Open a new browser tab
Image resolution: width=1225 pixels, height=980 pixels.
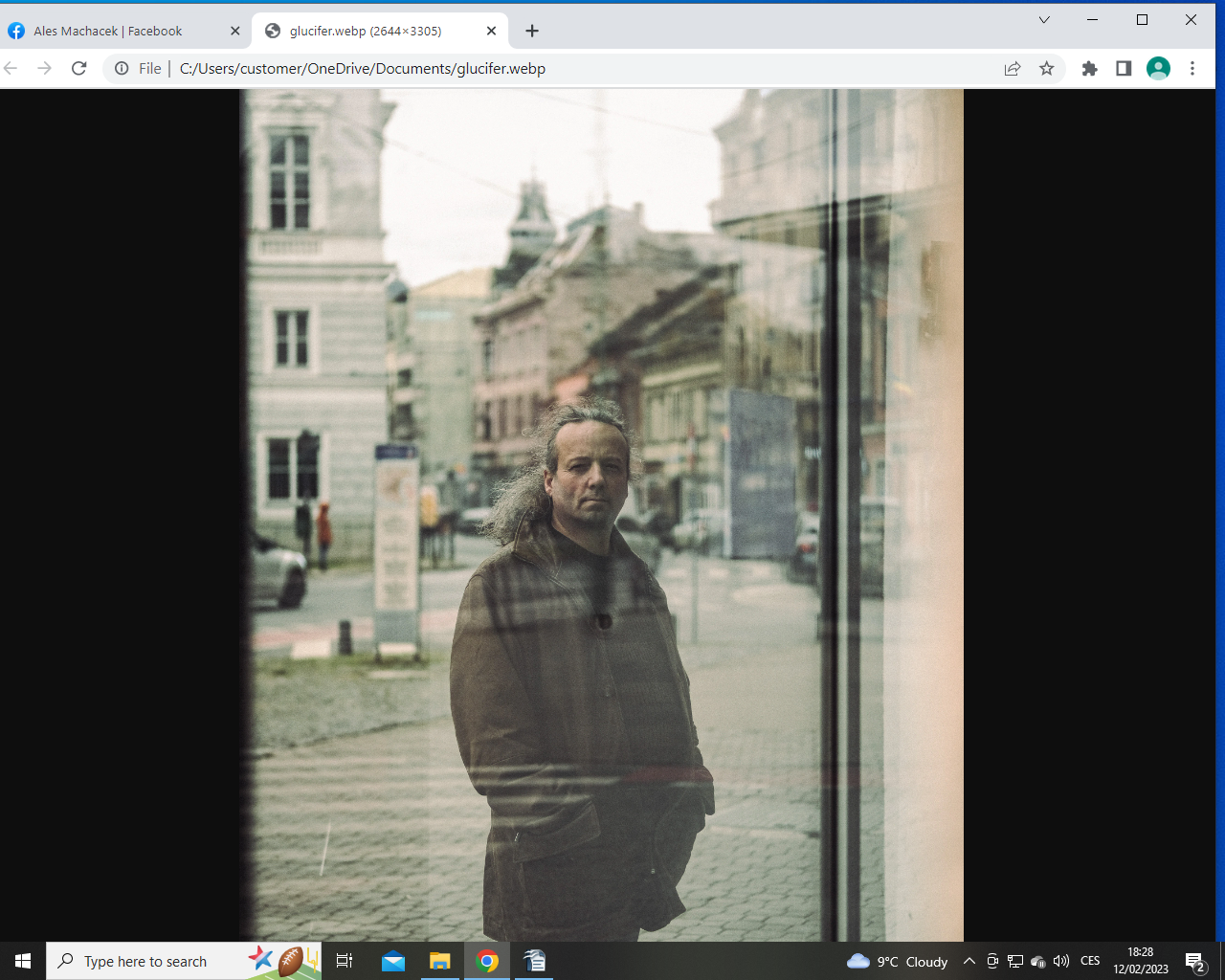click(532, 31)
